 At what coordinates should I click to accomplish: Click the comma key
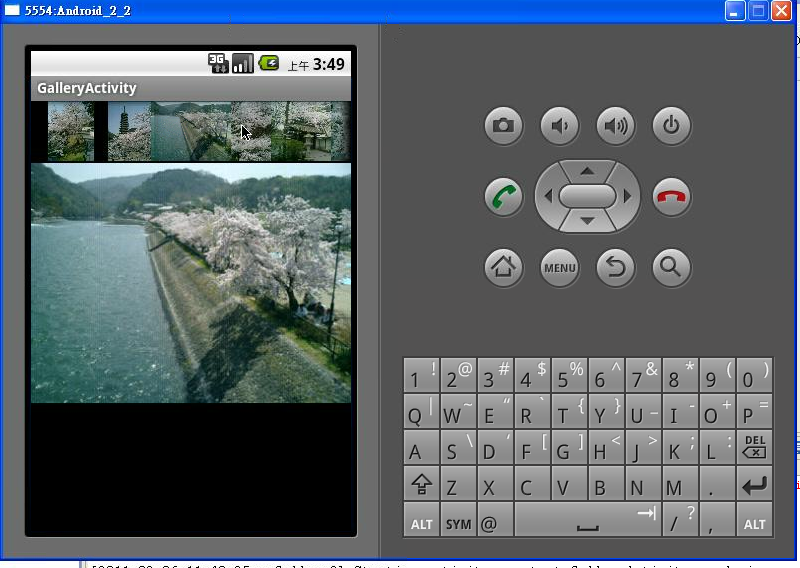(x=717, y=520)
